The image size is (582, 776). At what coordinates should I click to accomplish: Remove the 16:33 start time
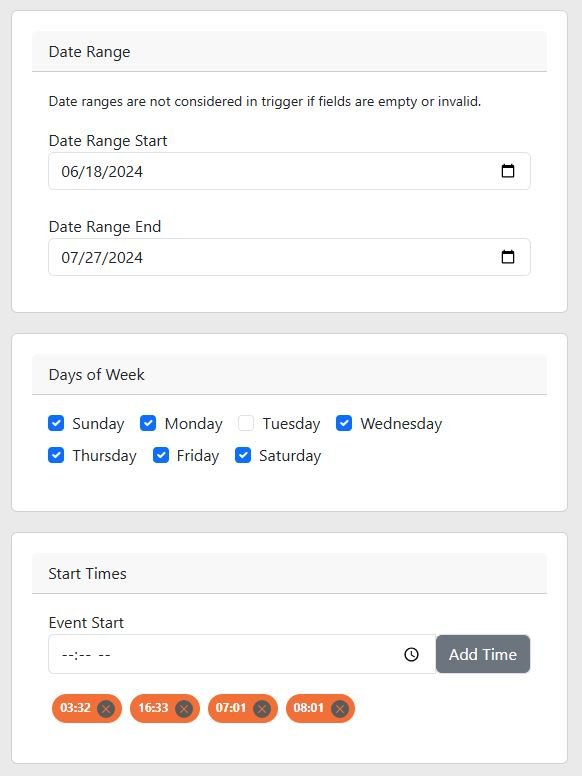pos(184,709)
